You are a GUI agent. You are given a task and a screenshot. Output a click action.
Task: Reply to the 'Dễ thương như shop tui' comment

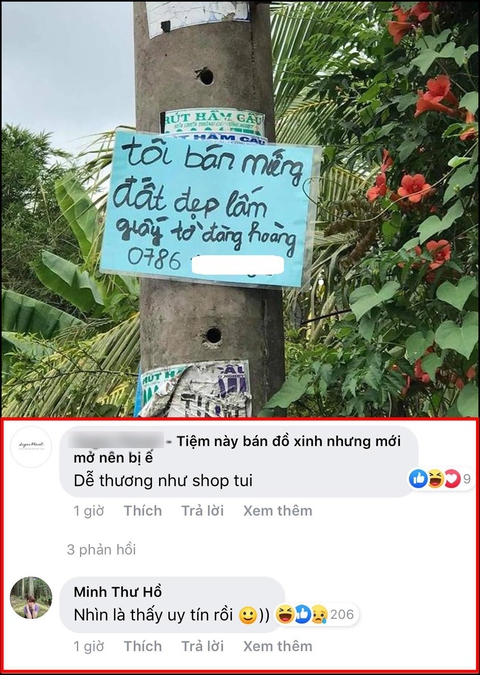(202, 511)
